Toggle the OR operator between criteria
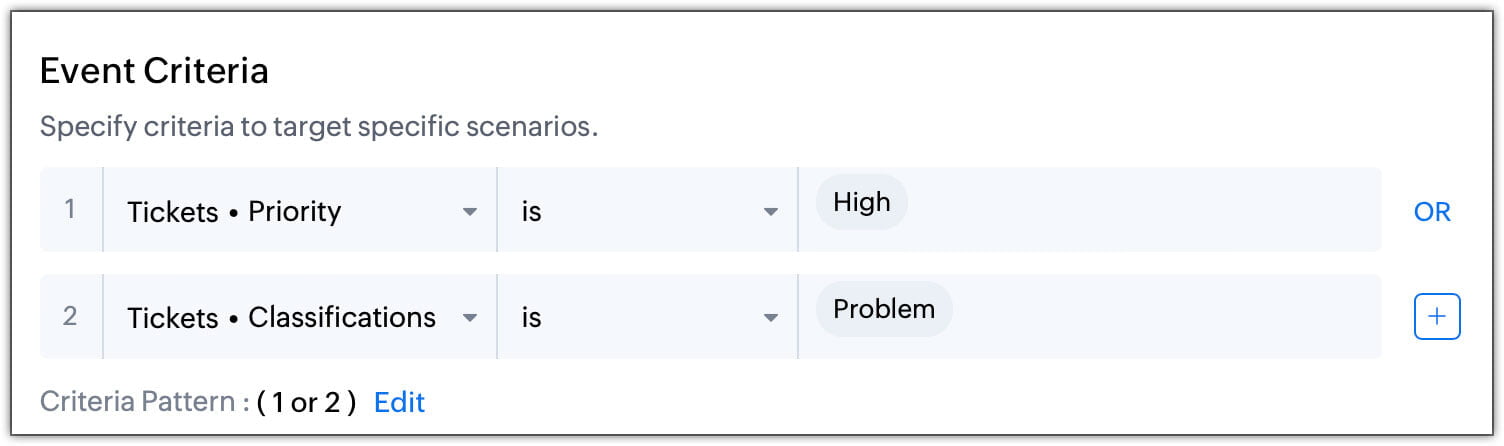1504x446 pixels. pyautogui.click(x=1432, y=212)
